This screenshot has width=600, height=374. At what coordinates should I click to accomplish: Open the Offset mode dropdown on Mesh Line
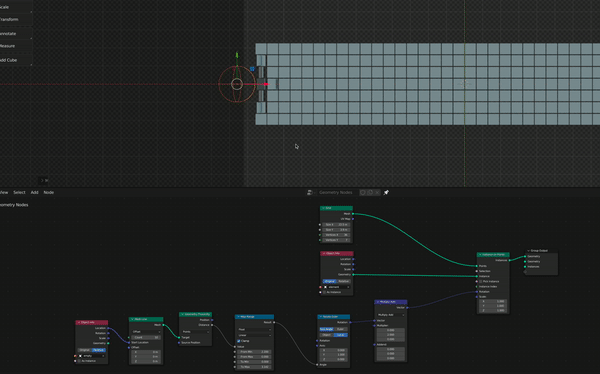(x=146, y=332)
